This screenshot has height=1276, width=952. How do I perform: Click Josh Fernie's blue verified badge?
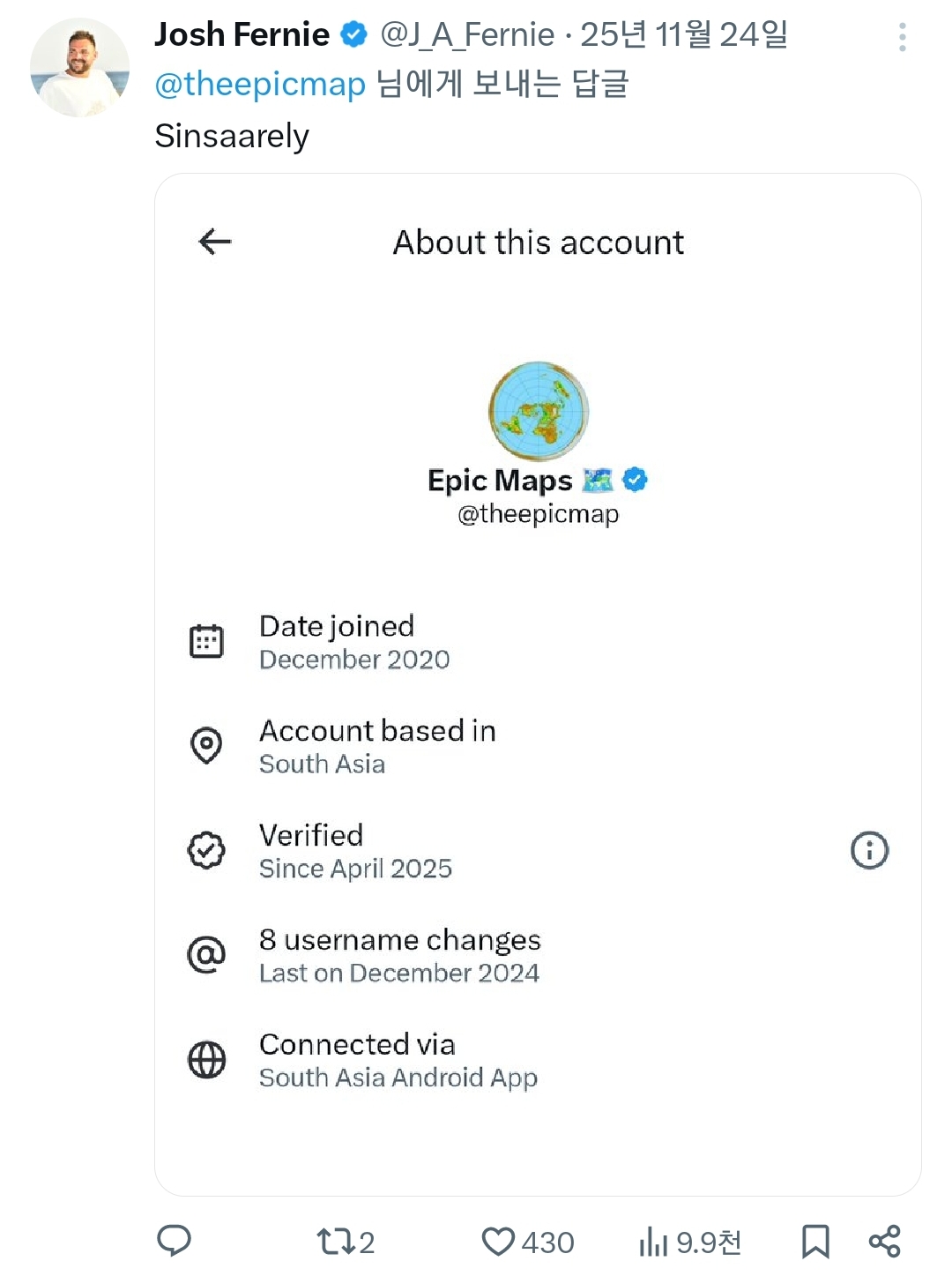354,34
